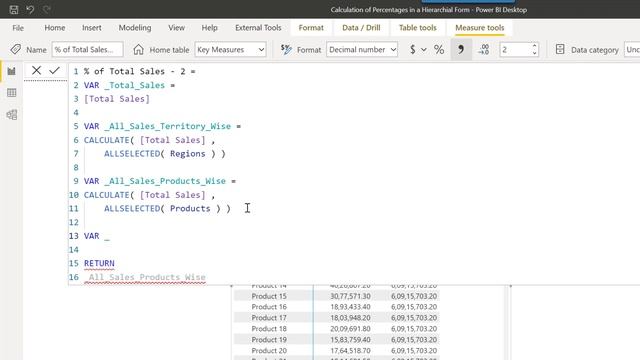Select the Product 17 row label
Image resolution: width=640 pixels, height=360 pixels.
coord(269,318)
